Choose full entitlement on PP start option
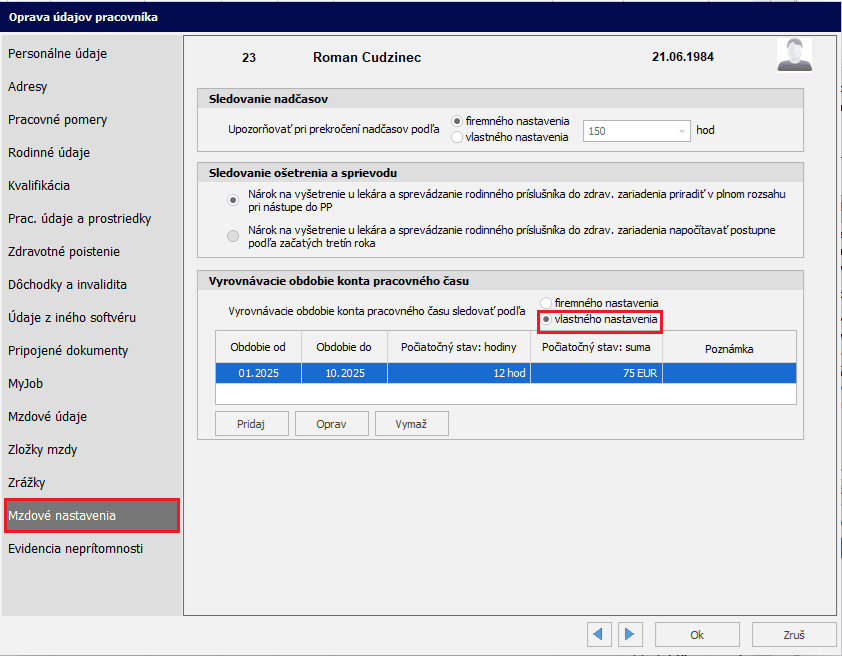This screenshot has height=656, width=842. point(233,200)
